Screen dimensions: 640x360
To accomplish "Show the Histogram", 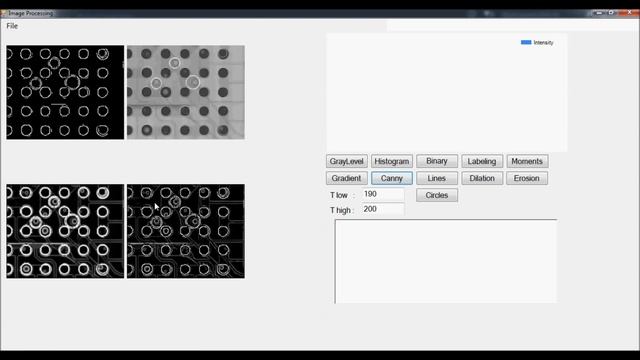I will point(391,161).
